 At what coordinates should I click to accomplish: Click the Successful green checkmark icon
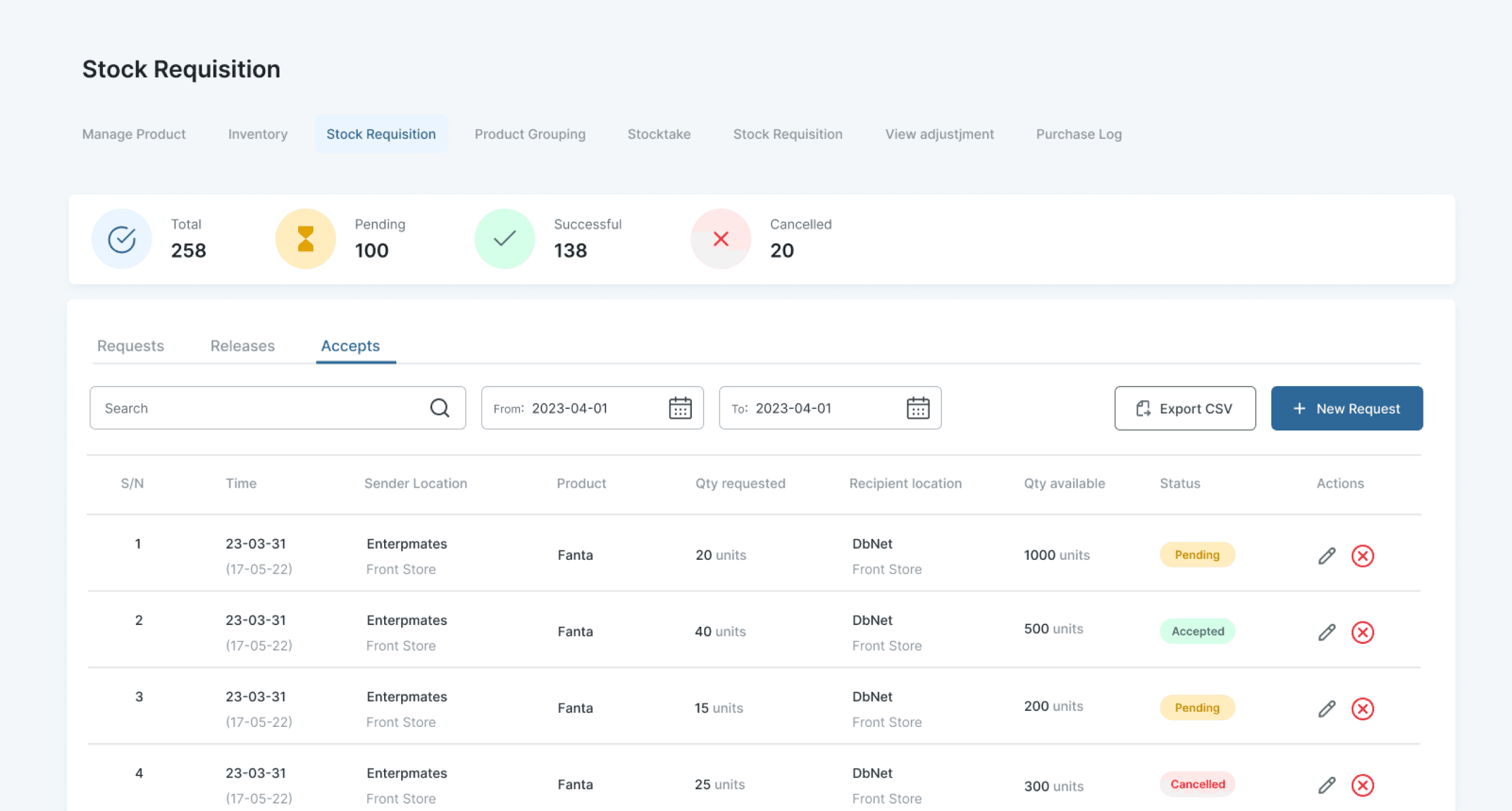(x=504, y=238)
